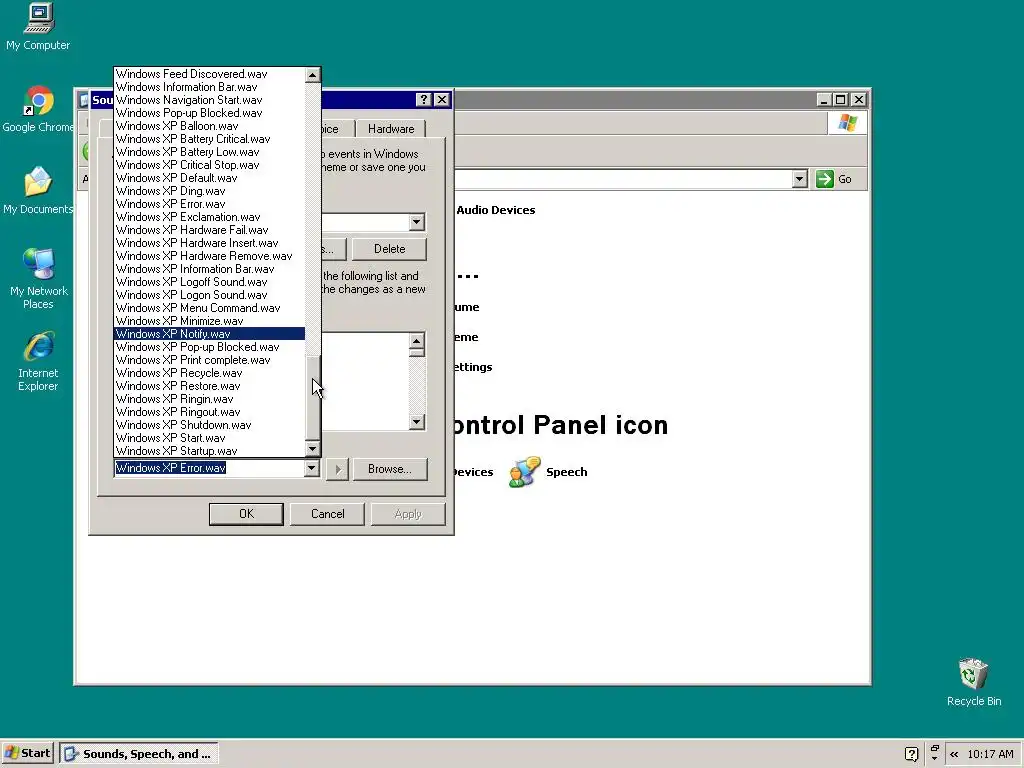1024x768 pixels.
Task: Click the Windows flag logo in toolbar
Action: pyautogui.click(x=848, y=123)
